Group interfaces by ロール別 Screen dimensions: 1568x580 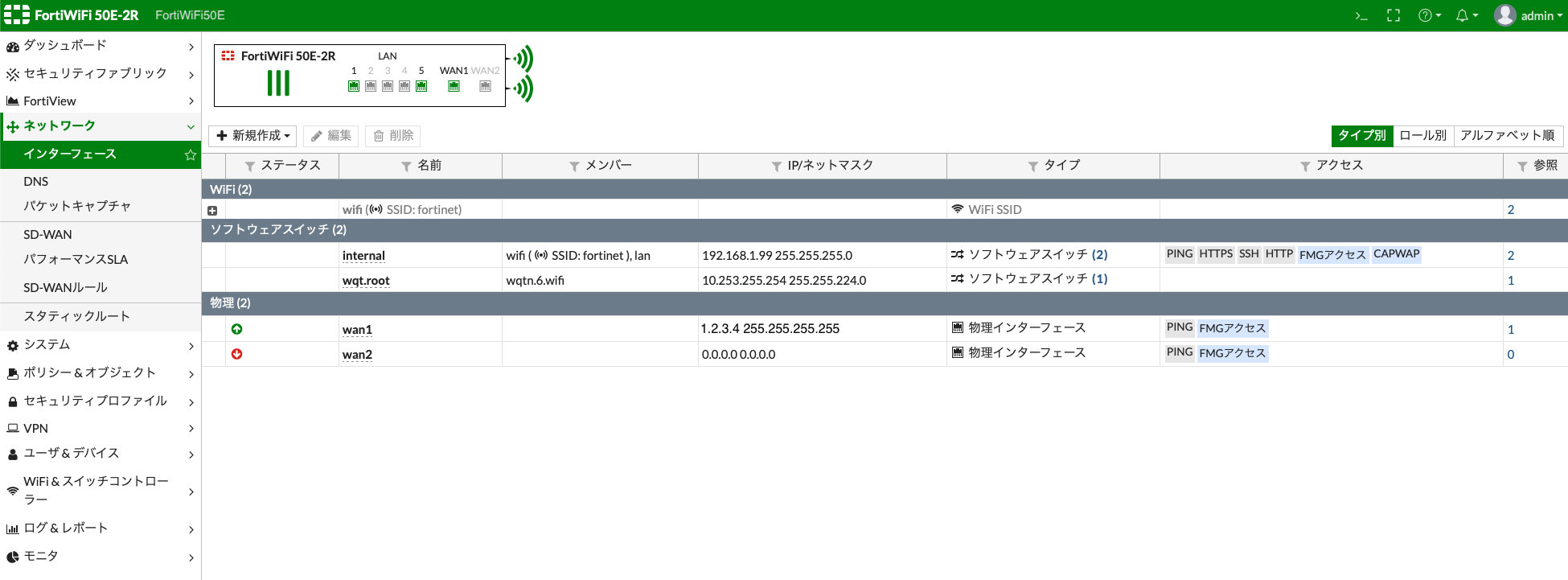point(1423,136)
